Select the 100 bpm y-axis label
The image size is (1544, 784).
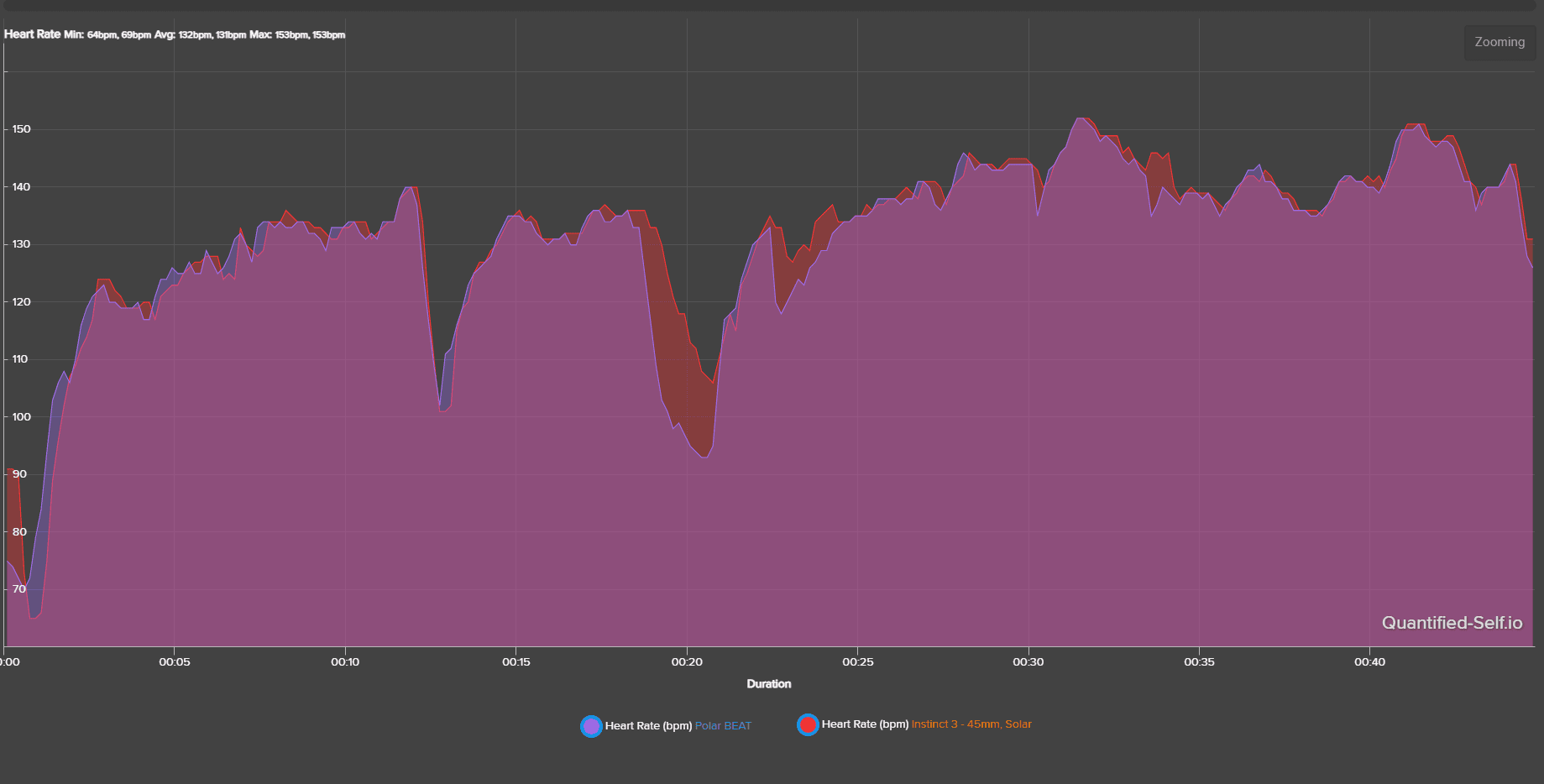[22, 417]
